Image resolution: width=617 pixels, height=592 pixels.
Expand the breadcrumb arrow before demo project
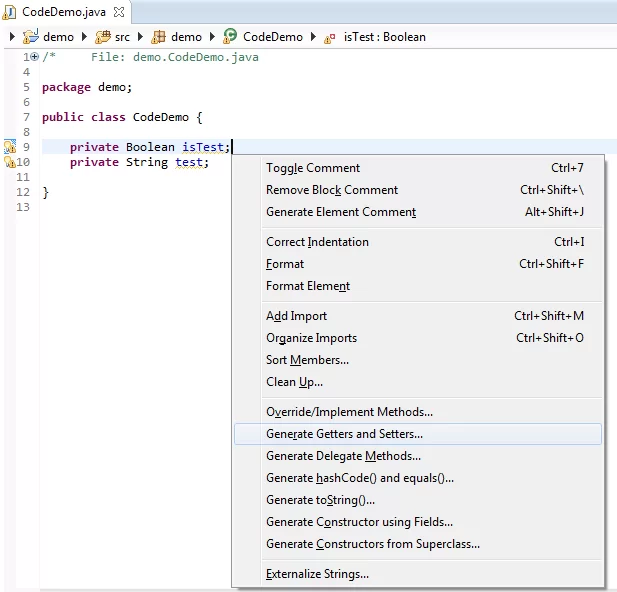click(x=12, y=37)
